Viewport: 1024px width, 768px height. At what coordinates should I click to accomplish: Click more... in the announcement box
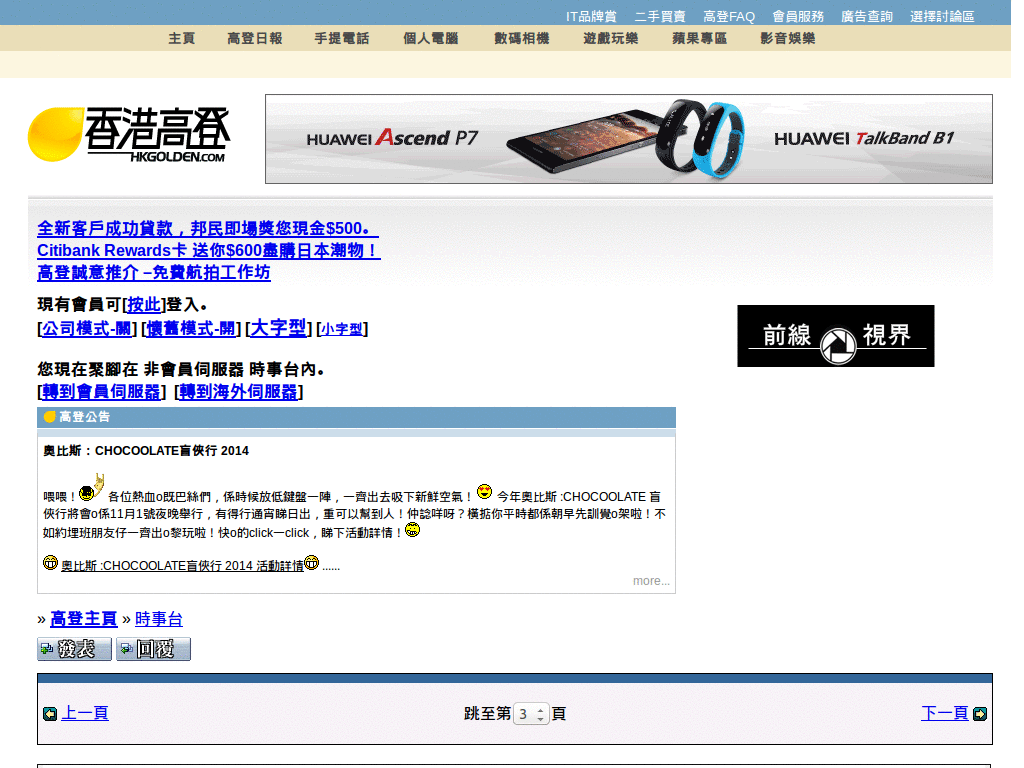651,581
